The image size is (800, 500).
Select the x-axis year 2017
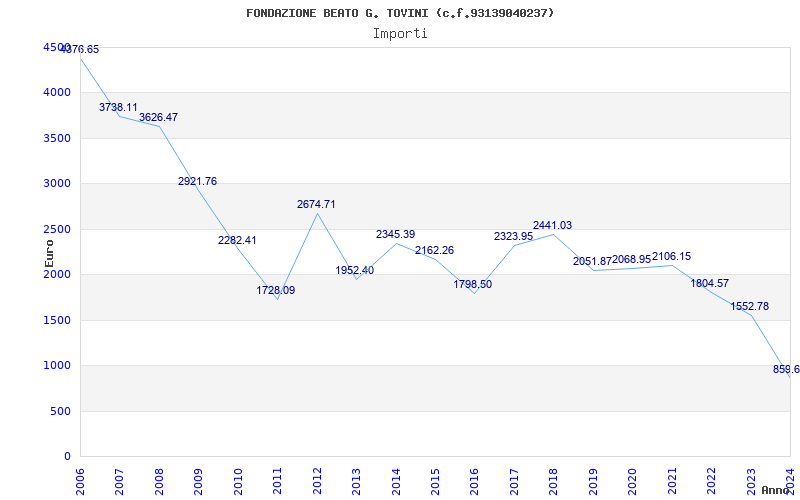point(514,482)
